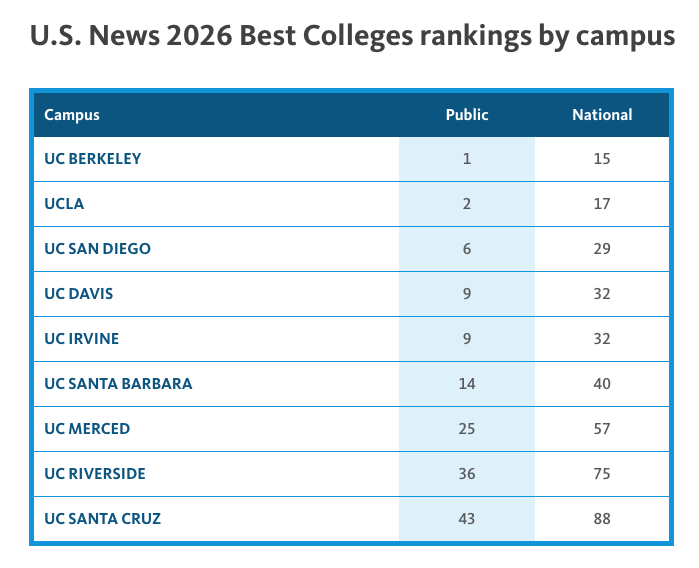This screenshot has height=568, width=699.
Task: Click the UC BERKELEY campus link
Action: pos(93,158)
